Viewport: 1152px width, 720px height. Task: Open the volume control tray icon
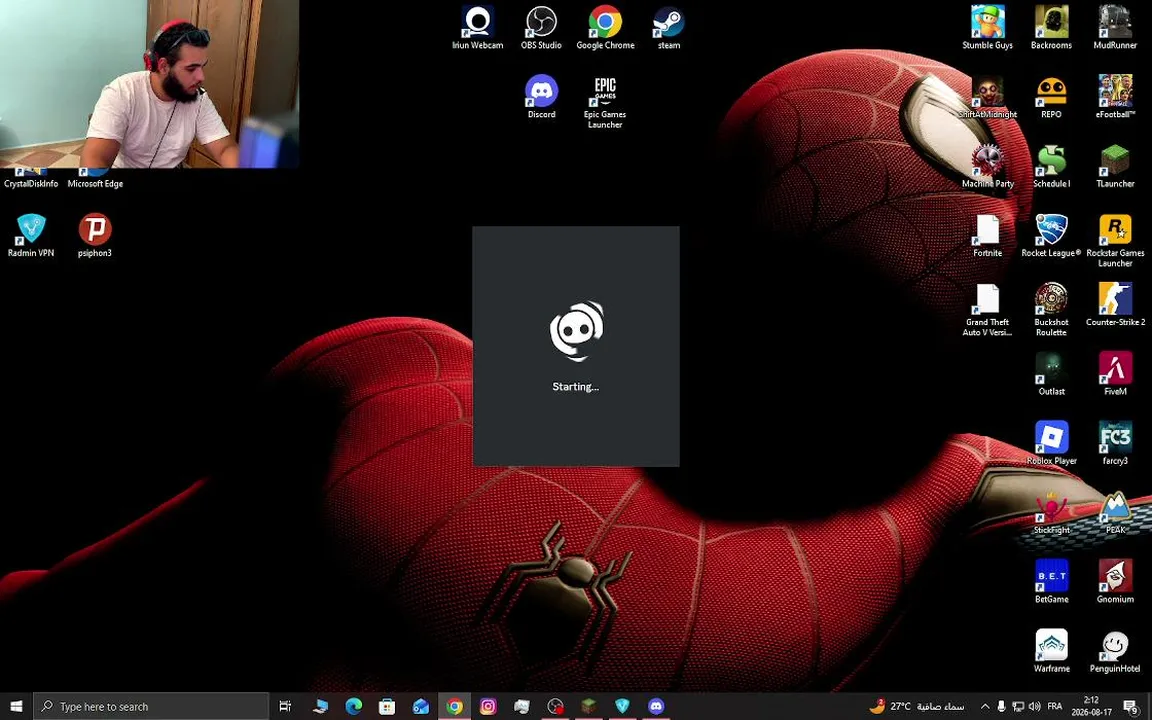pyautogui.click(x=1035, y=706)
